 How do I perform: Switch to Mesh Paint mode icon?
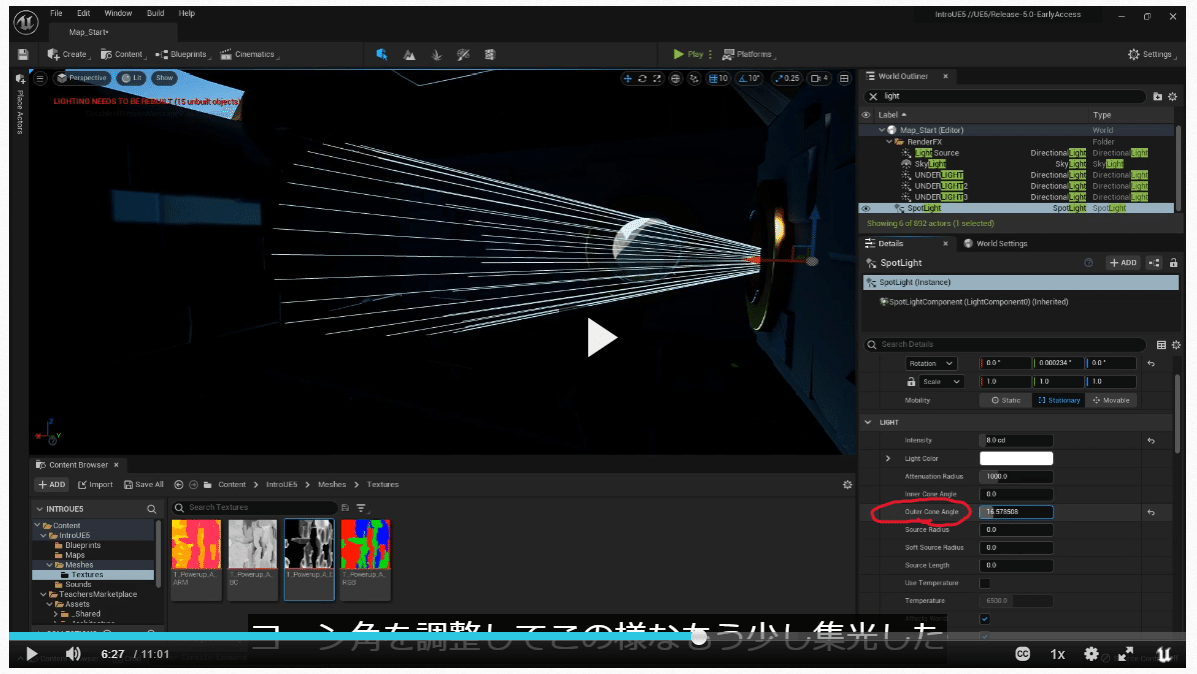point(463,54)
